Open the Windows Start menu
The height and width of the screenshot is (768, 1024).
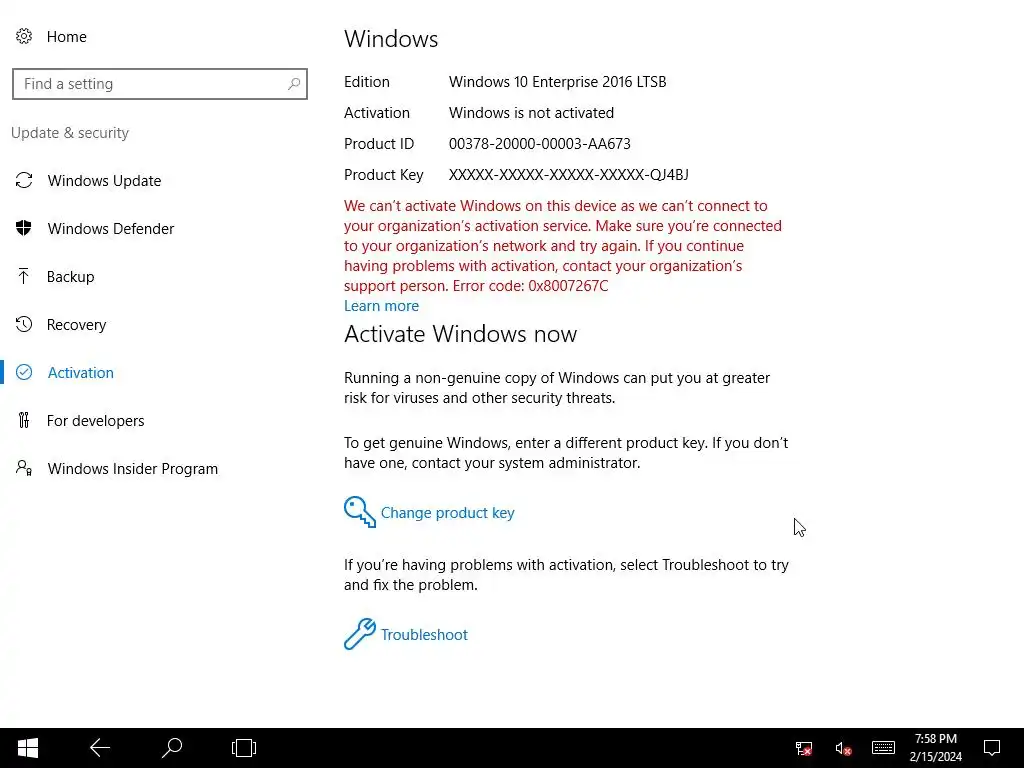tap(28, 748)
